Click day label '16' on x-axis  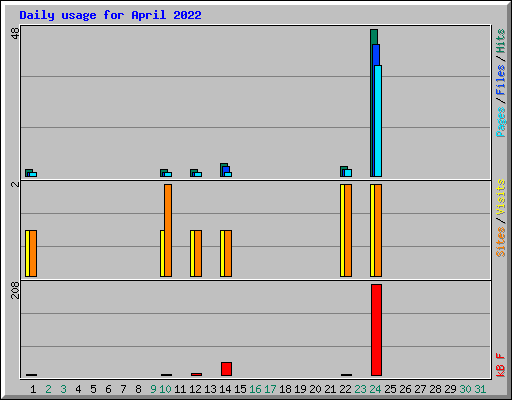[255, 389]
